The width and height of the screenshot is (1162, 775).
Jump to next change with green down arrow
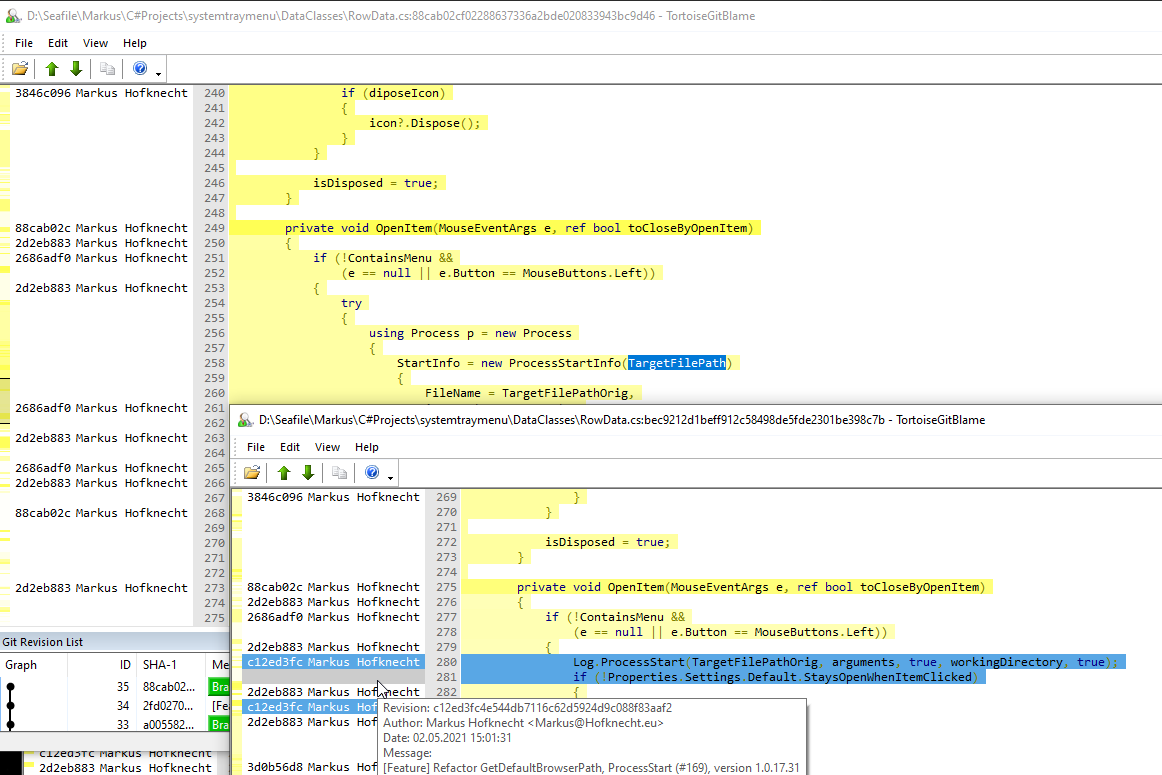[x=76, y=68]
